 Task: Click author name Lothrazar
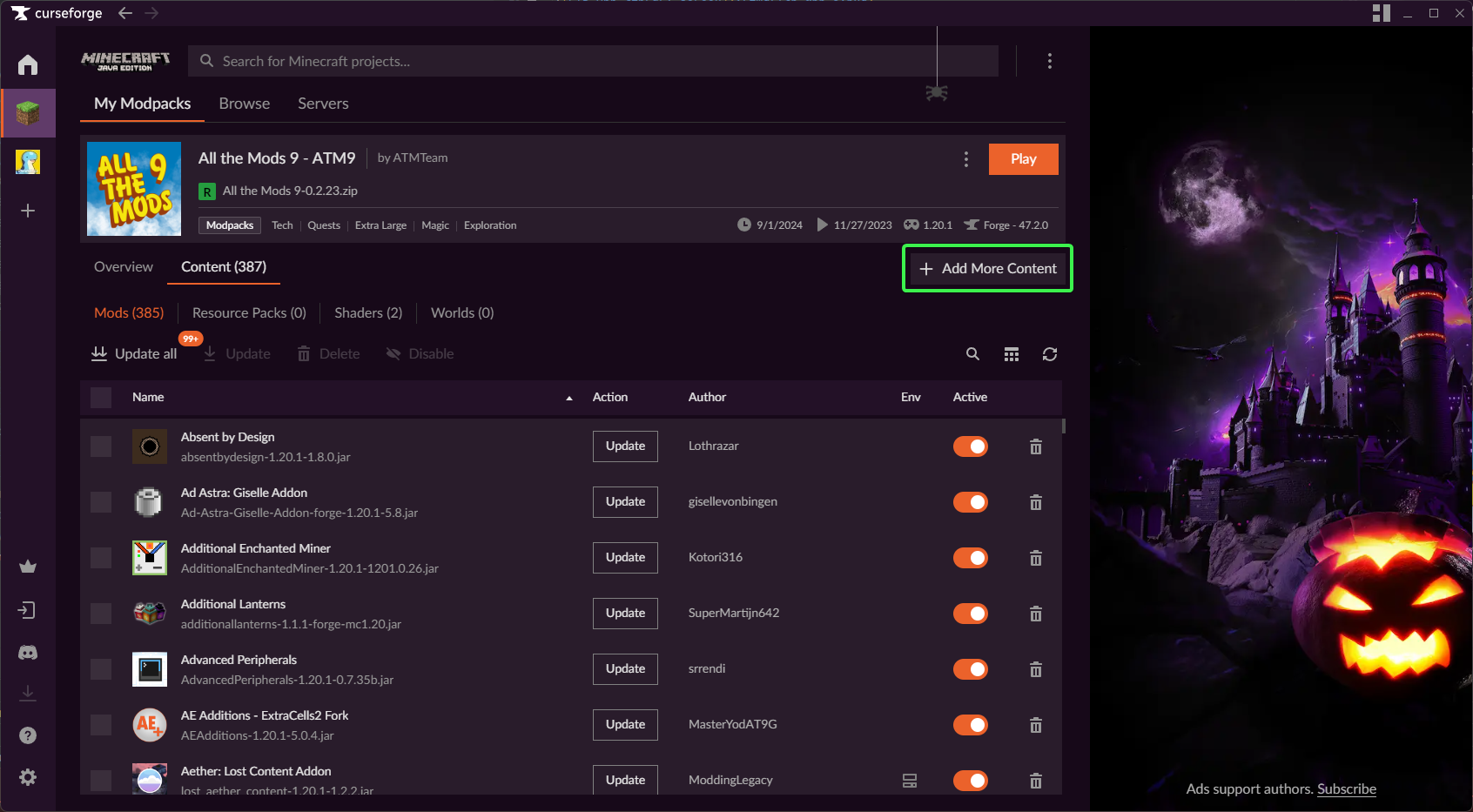coord(713,446)
